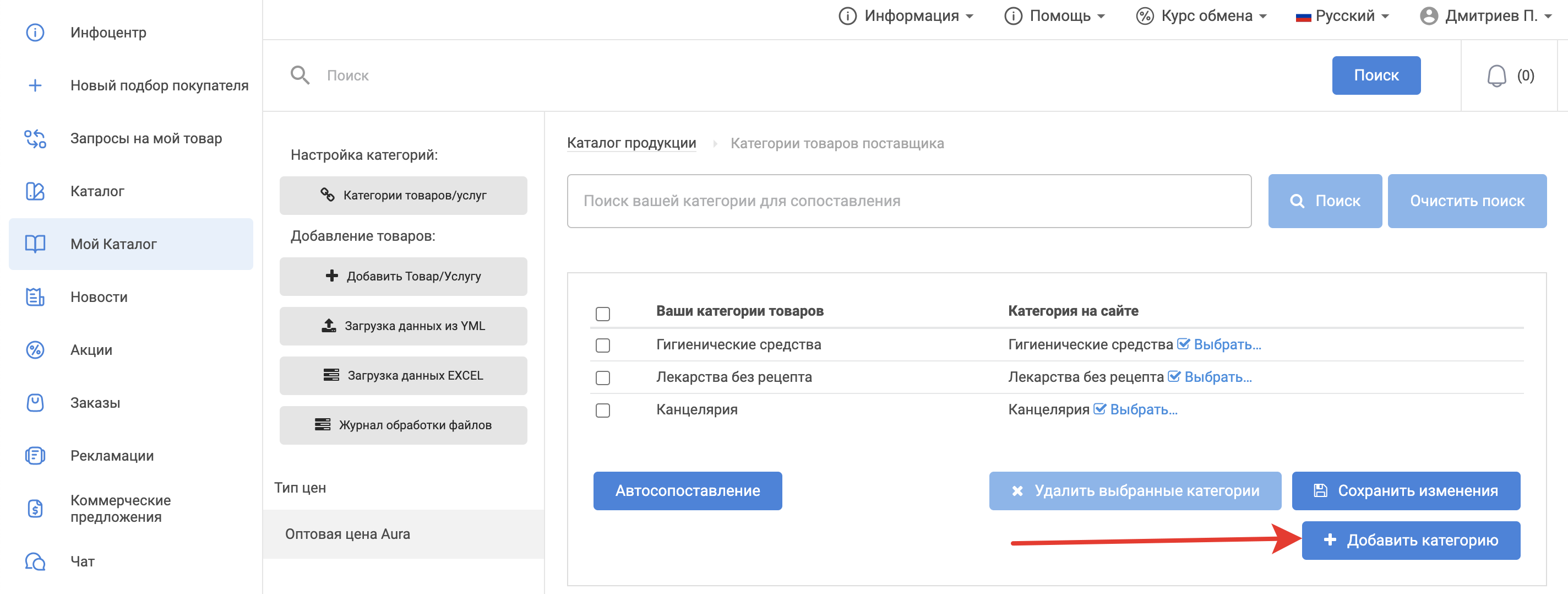Click the Заказы shopping bag icon

point(35,403)
